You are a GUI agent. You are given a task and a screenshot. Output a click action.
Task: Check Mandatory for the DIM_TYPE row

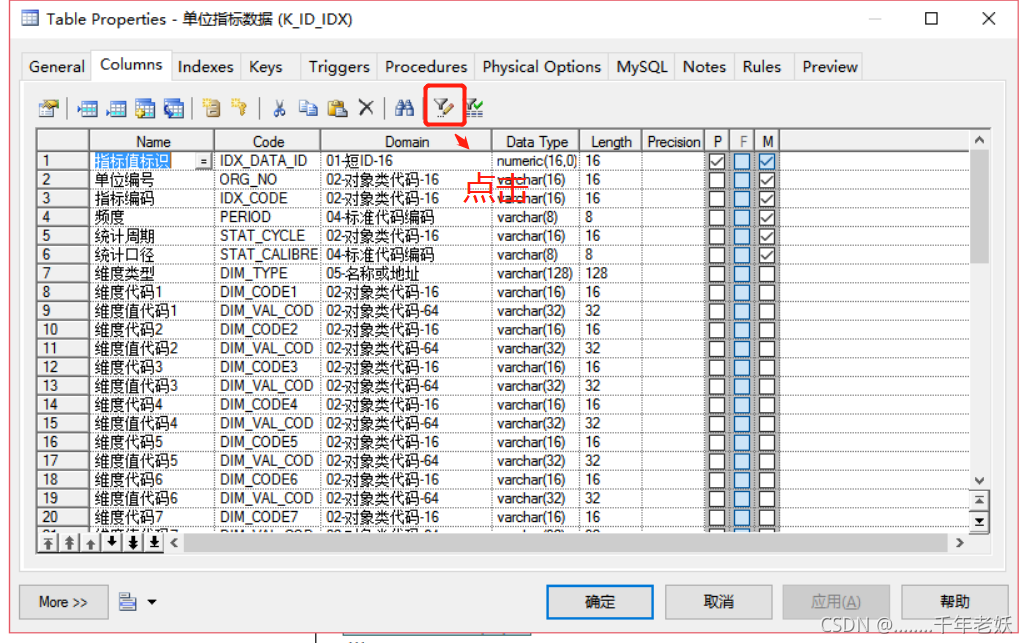pos(767,273)
